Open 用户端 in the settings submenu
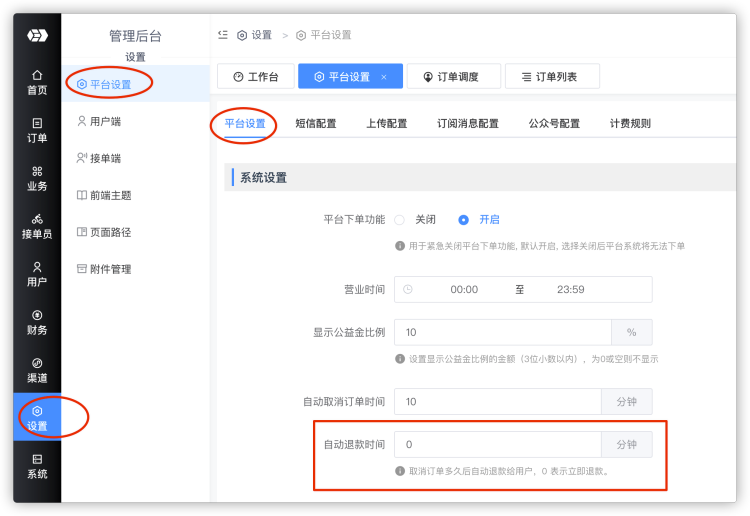Screen dimensions: 750x516 [135, 121]
